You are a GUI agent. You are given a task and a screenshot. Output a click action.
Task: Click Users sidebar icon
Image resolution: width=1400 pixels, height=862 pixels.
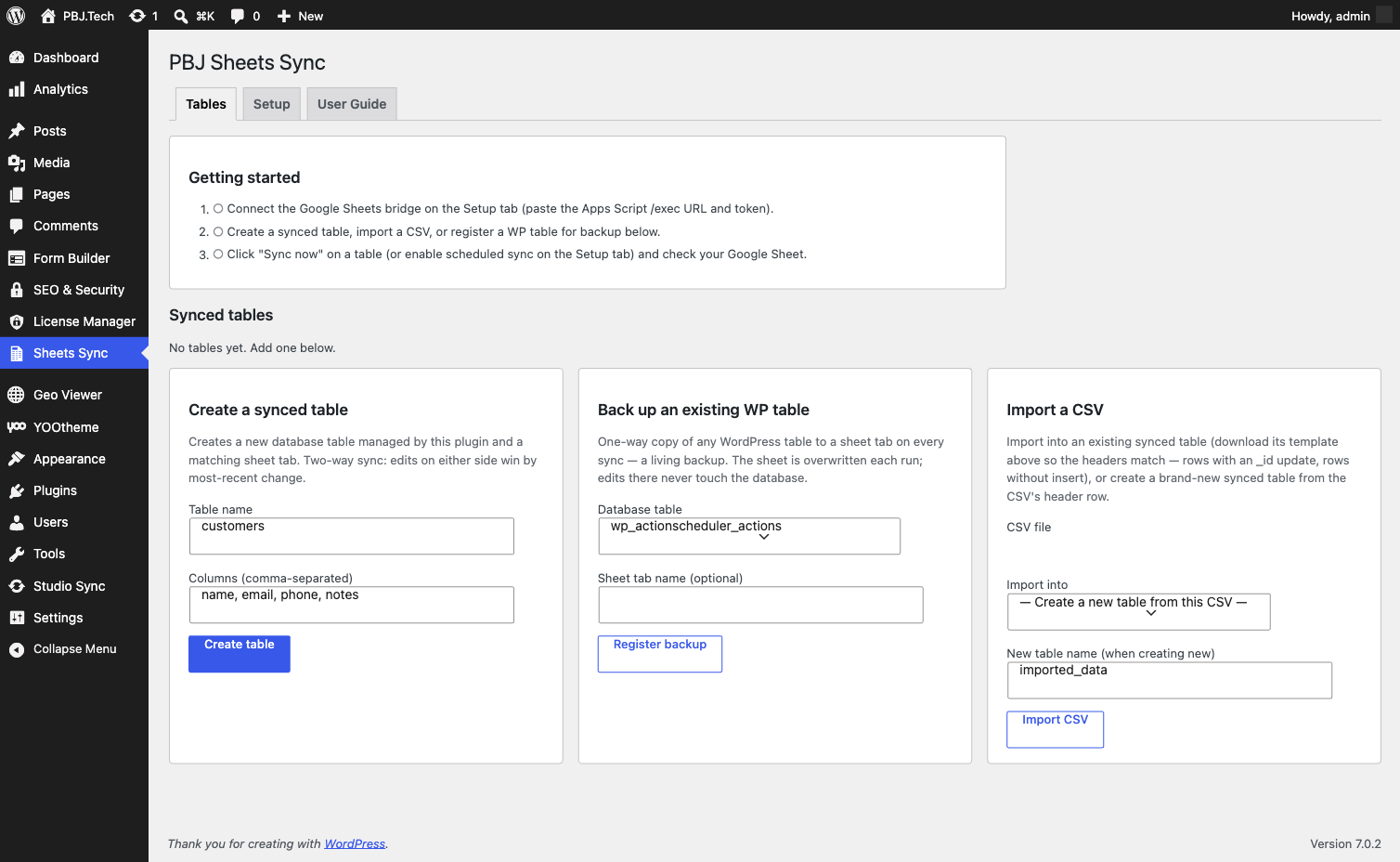click(17, 522)
